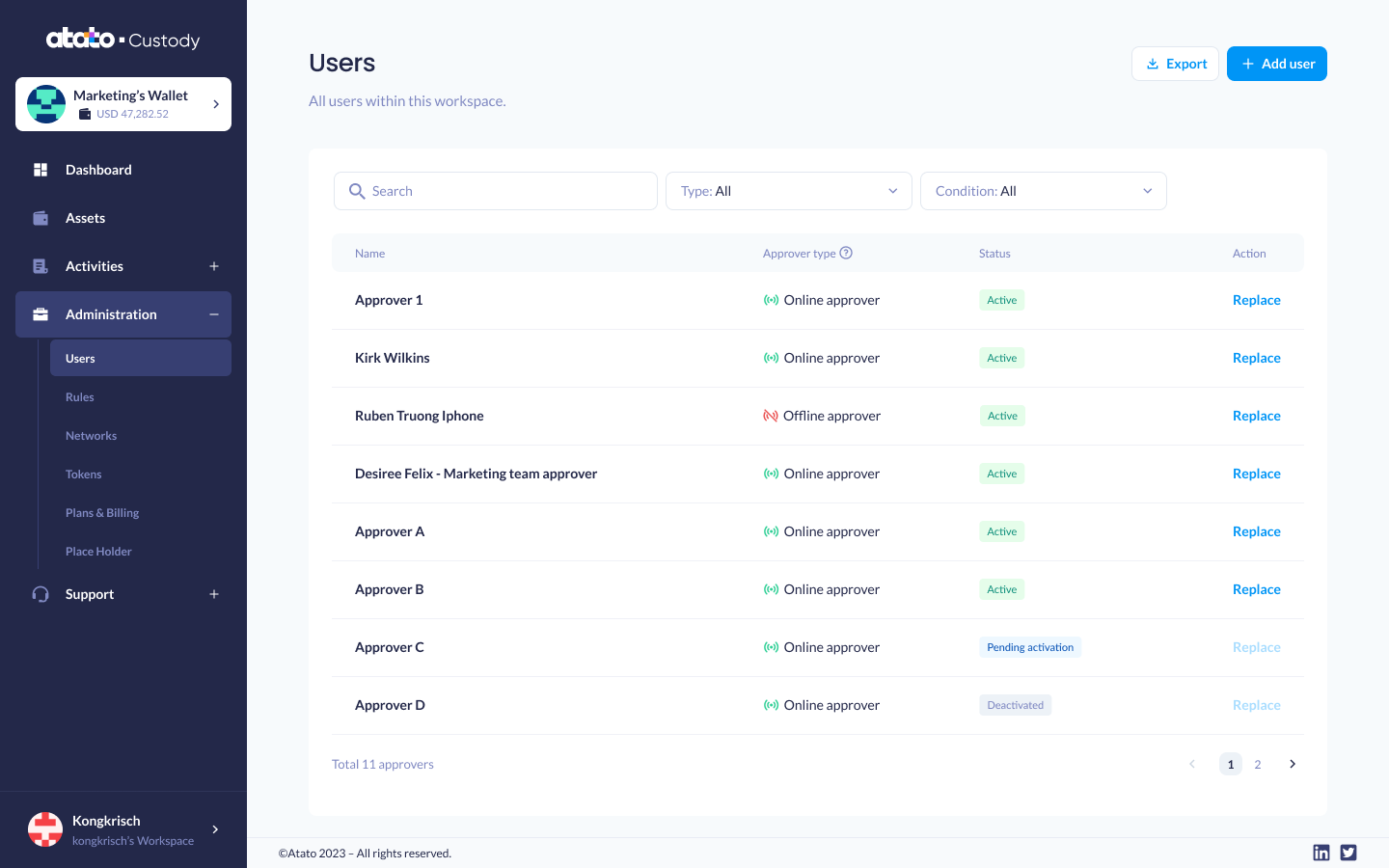
Task: Select the Networks submenu item
Action: [x=91, y=436]
